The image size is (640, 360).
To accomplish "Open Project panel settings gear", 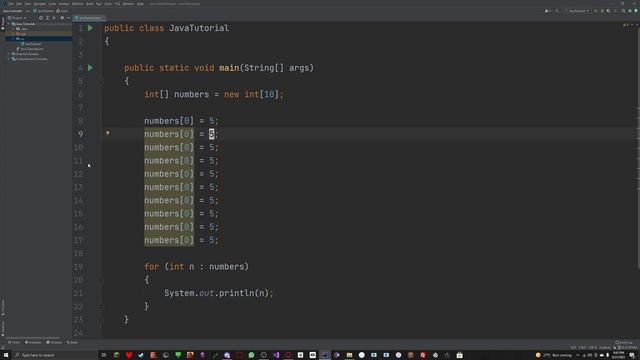I will [x=62, y=18].
